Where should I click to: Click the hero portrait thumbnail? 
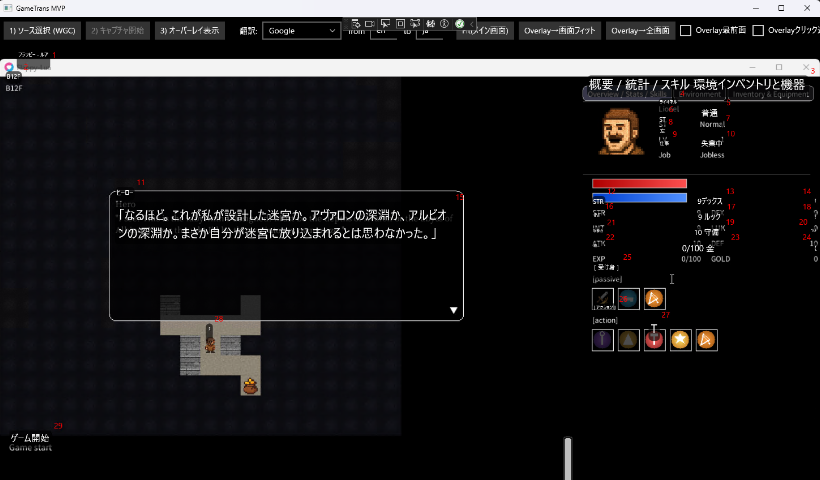[x=621, y=132]
